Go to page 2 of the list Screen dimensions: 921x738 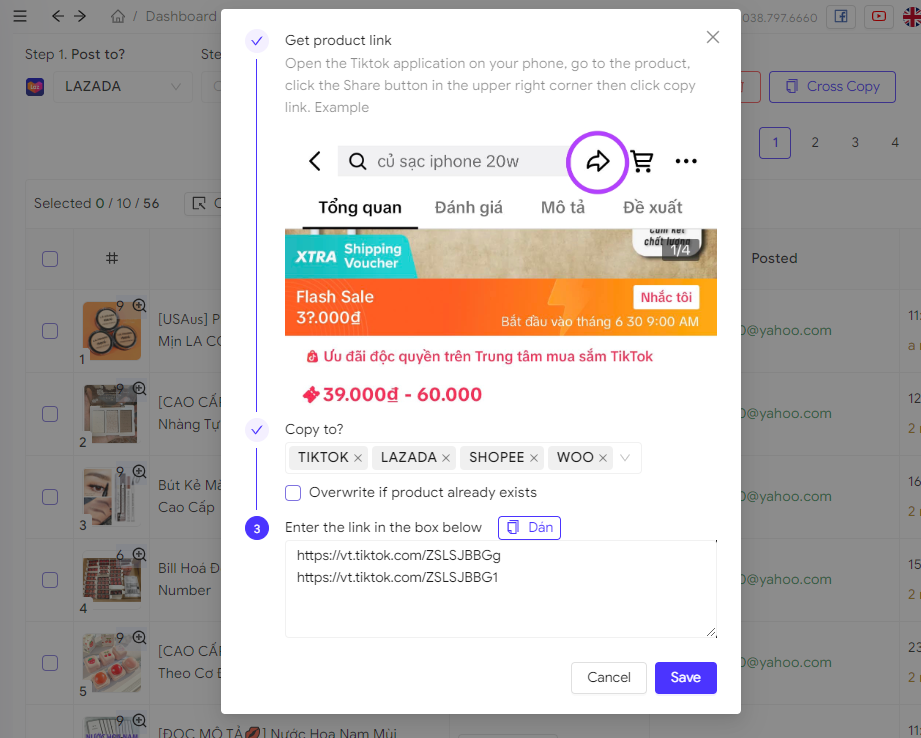point(815,143)
